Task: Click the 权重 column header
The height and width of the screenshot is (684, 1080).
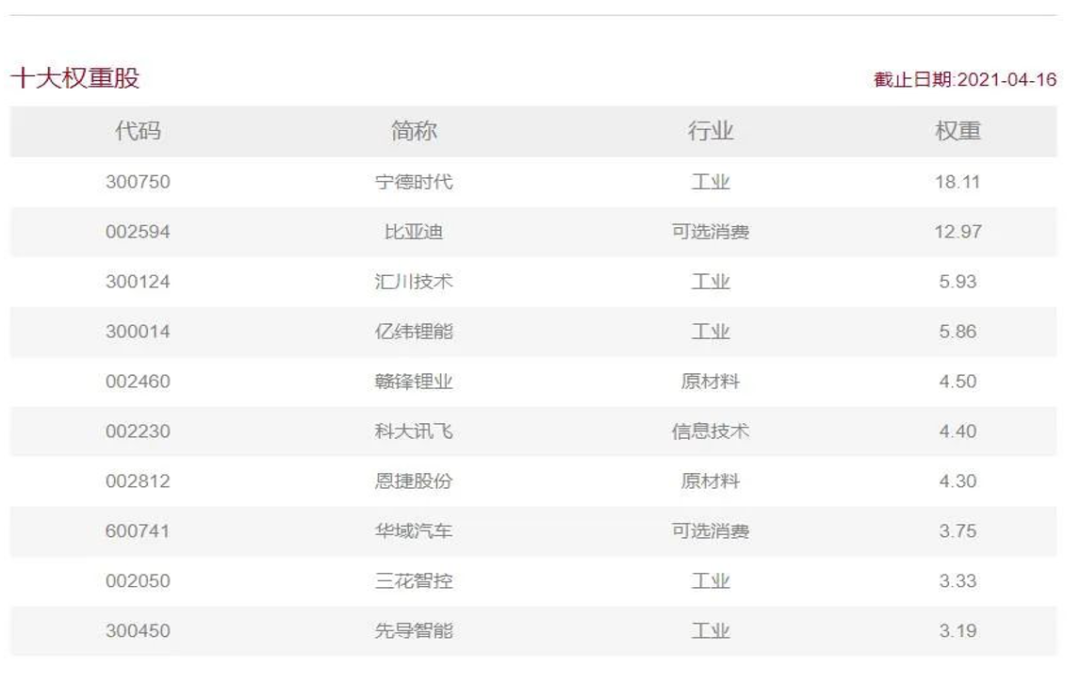Action: (x=958, y=130)
